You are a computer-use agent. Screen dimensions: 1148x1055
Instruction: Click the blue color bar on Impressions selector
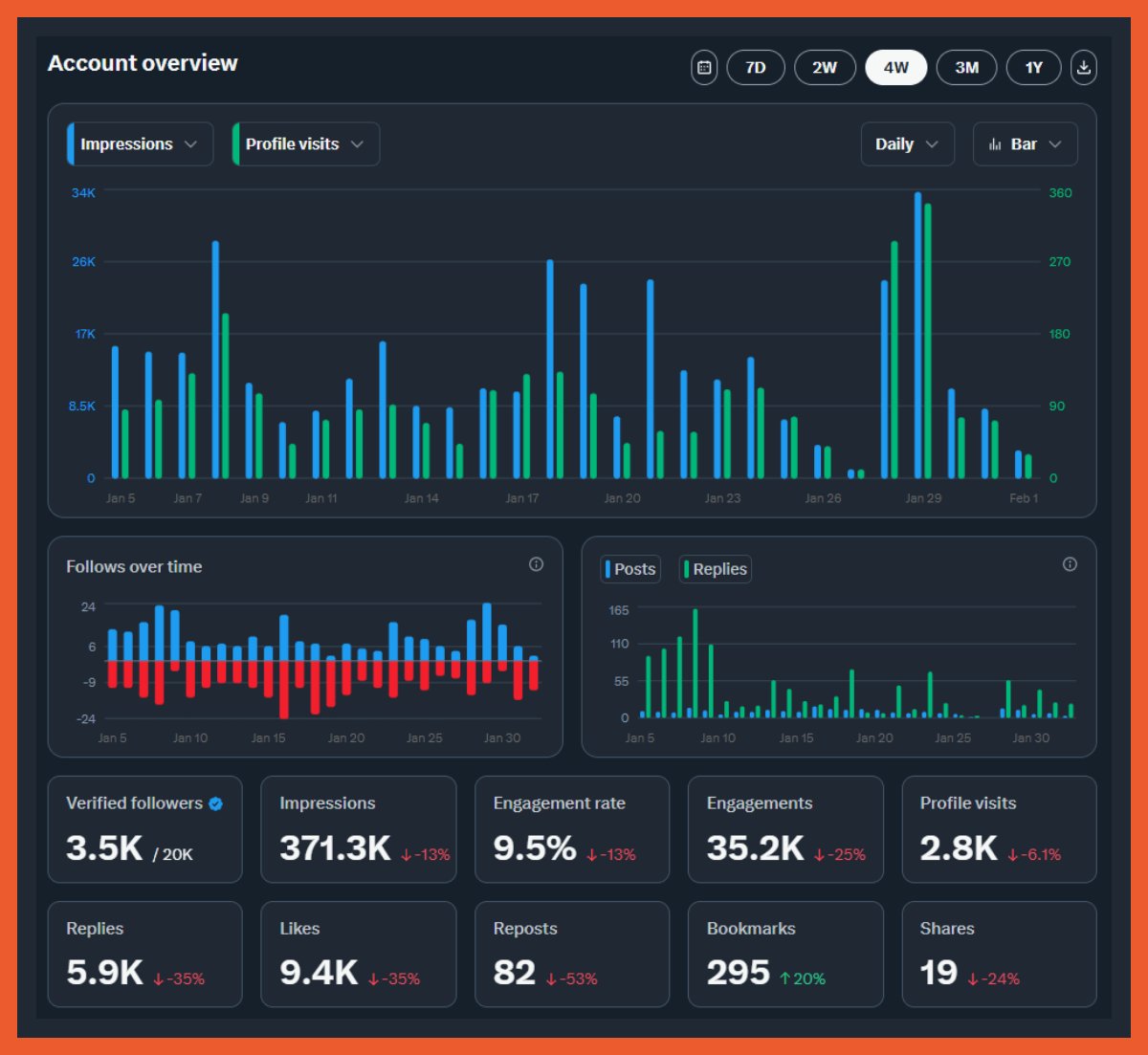(x=71, y=144)
